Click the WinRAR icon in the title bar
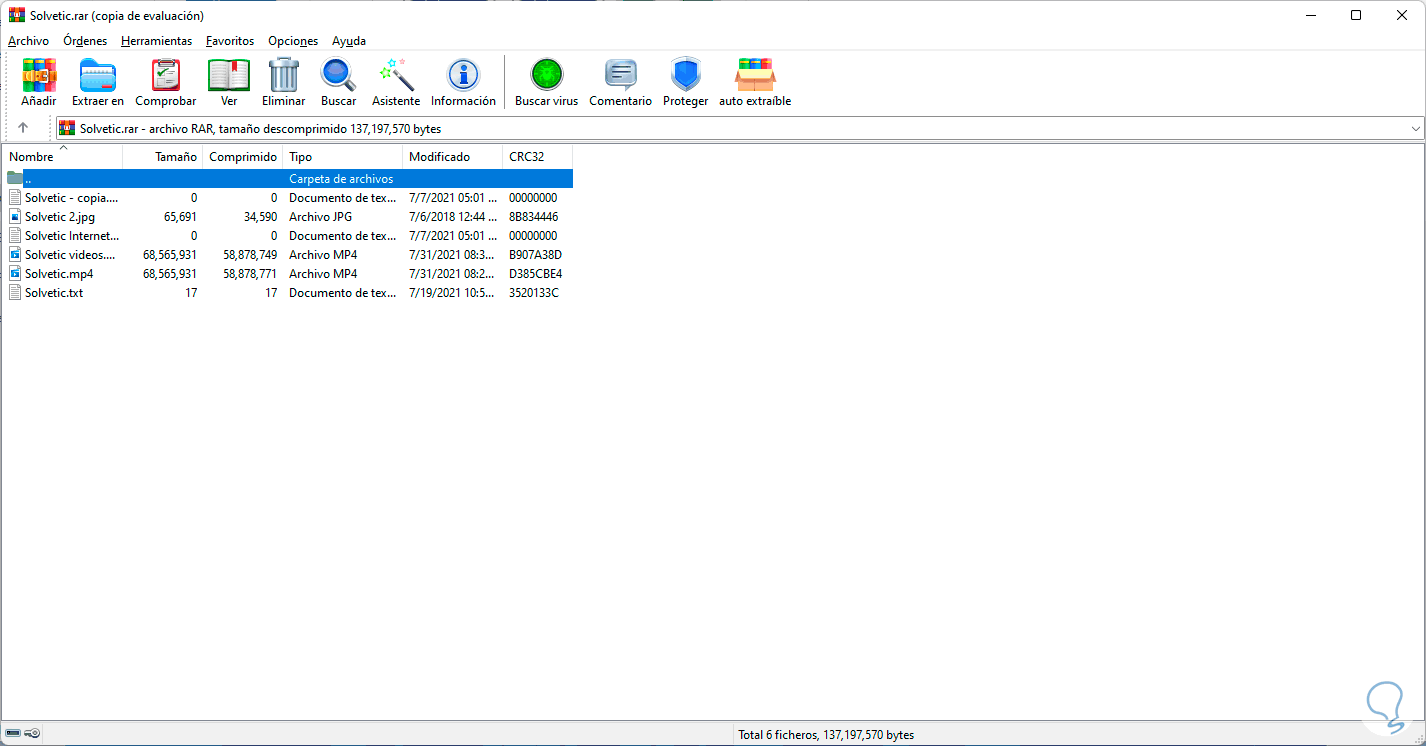 pyautogui.click(x=16, y=15)
